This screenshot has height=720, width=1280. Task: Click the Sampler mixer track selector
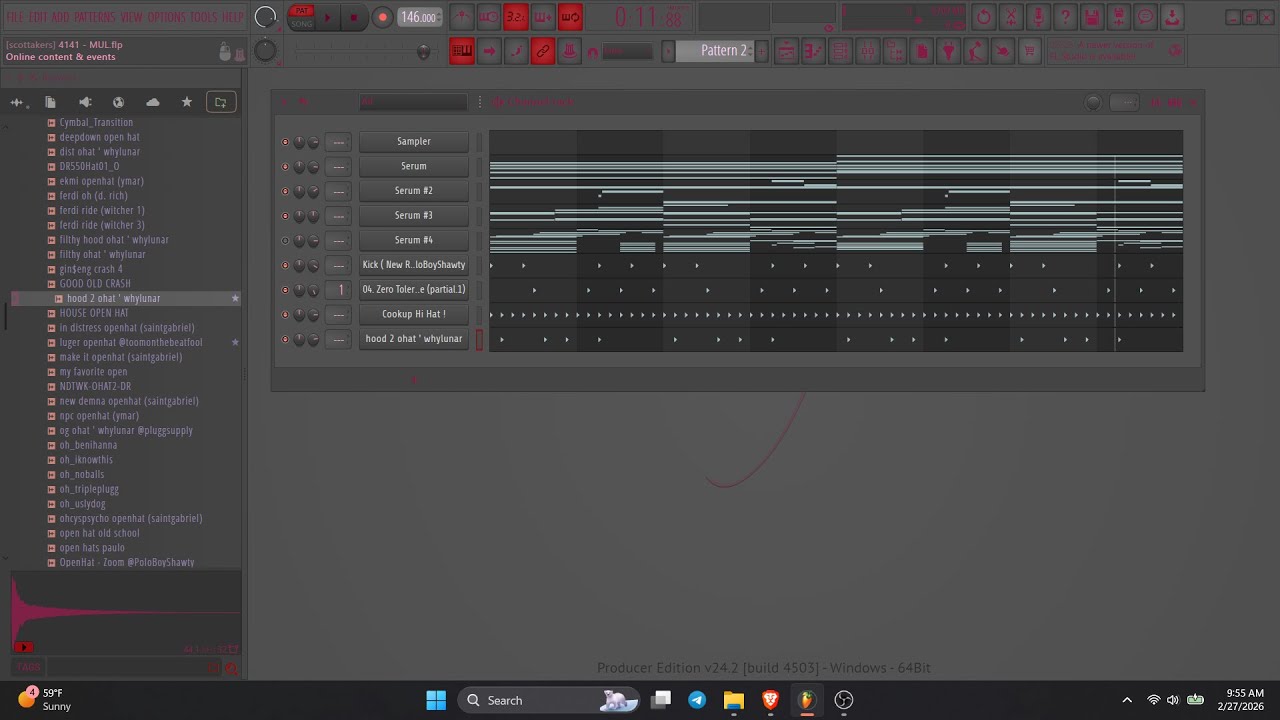click(x=339, y=142)
